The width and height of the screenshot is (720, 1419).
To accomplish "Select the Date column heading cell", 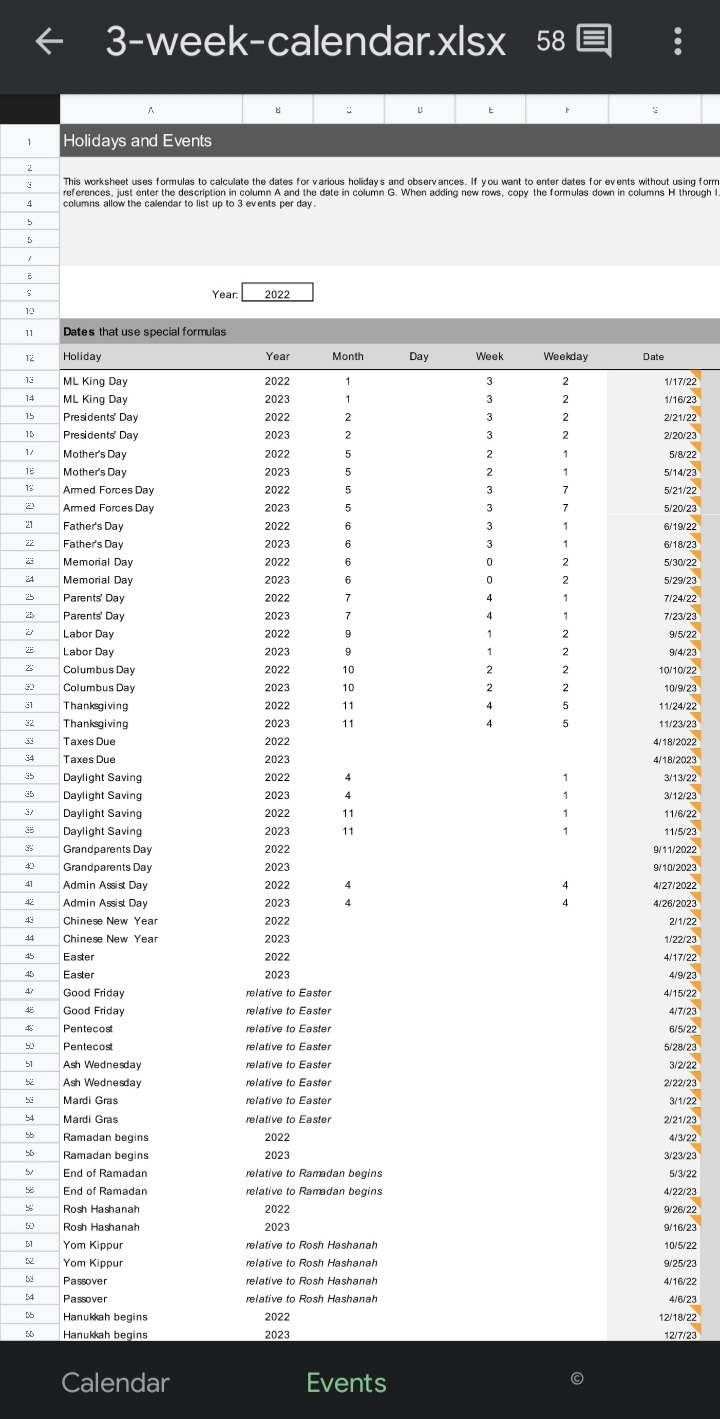I will 654,356.
